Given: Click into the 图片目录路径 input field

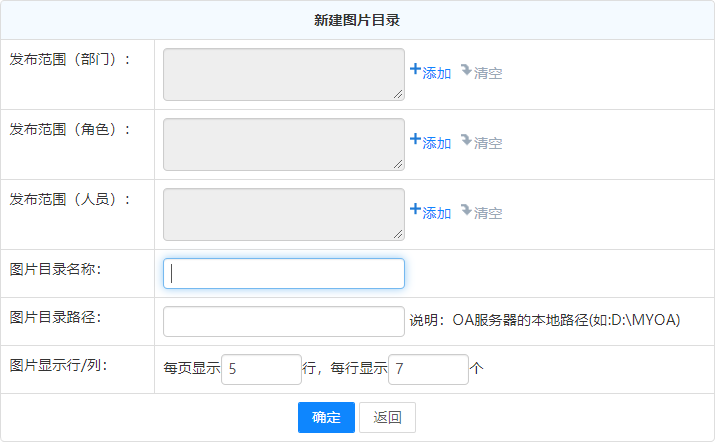Looking at the screenshot, I should coord(284,321).
